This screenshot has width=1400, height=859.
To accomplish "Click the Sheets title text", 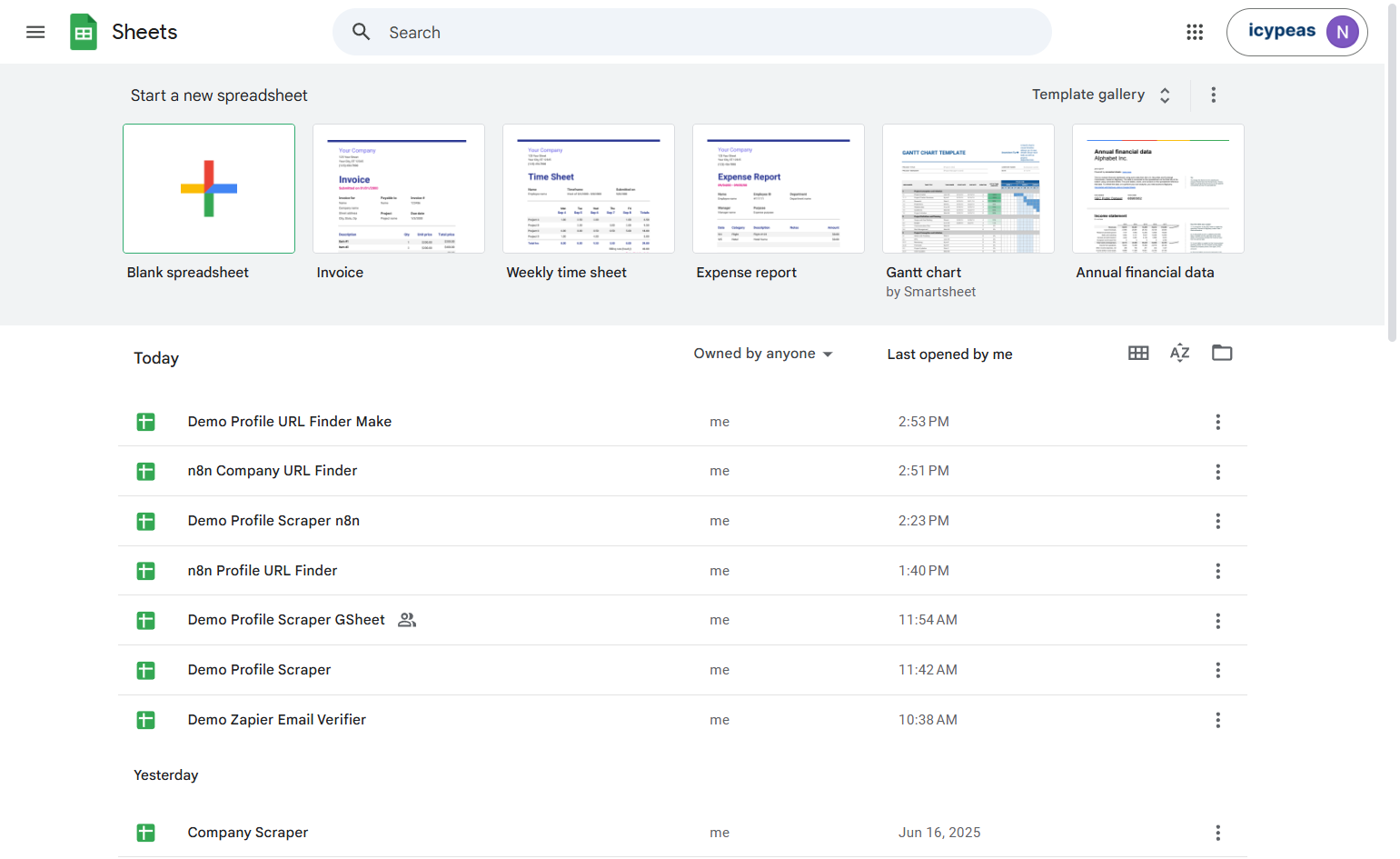I will [x=144, y=32].
